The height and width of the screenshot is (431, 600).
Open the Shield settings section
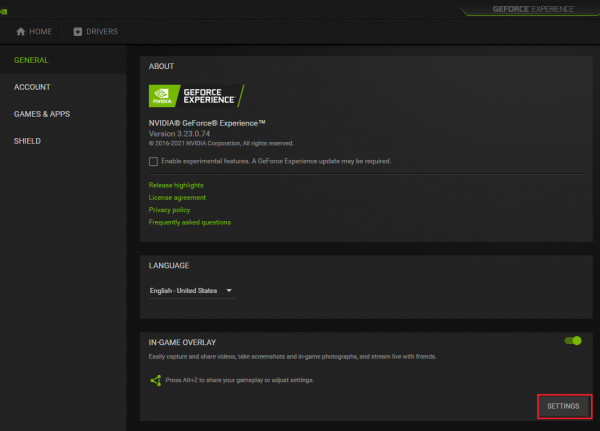coord(27,141)
